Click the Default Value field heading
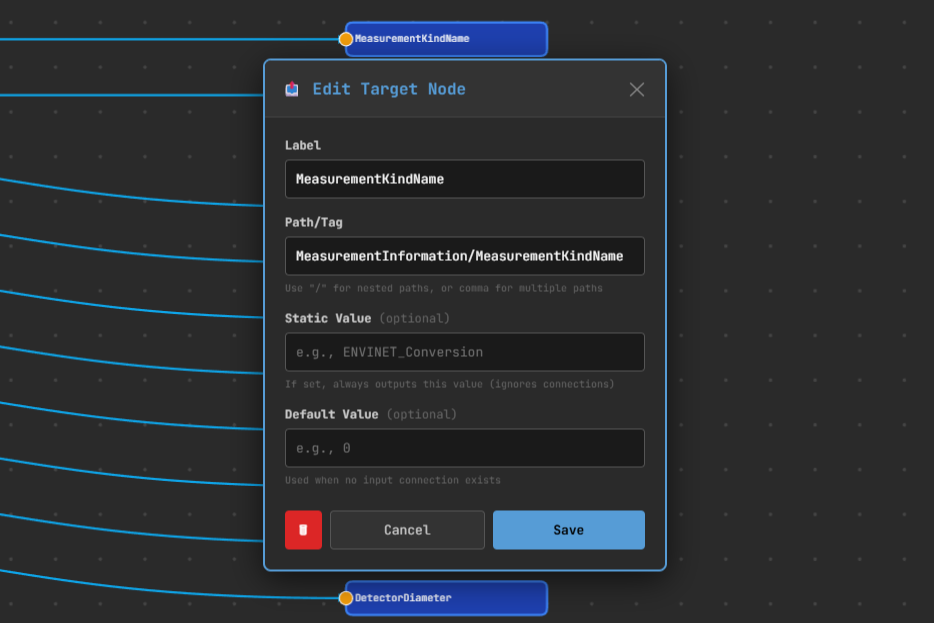This screenshot has width=934, height=623. point(331,414)
